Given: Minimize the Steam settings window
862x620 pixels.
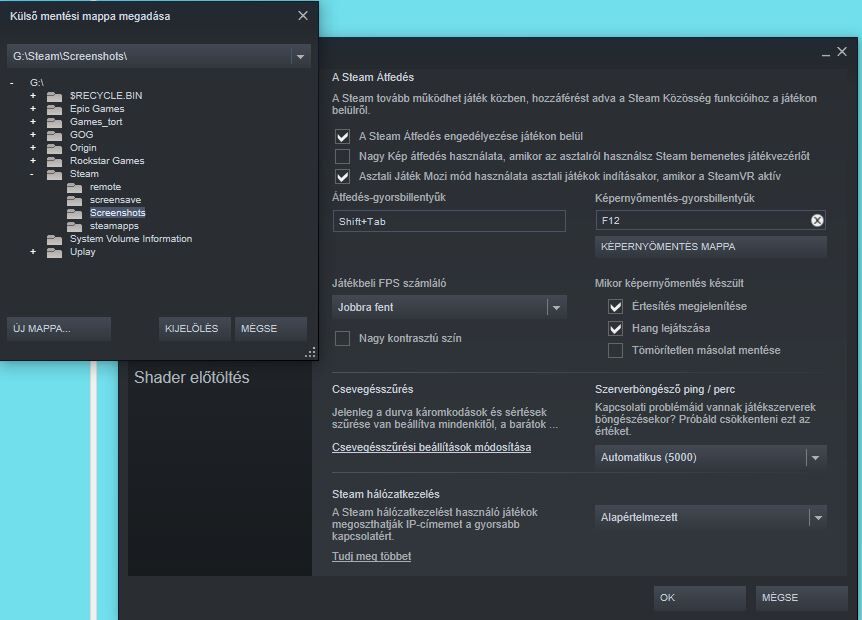Looking at the screenshot, I should tap(826, 53).
